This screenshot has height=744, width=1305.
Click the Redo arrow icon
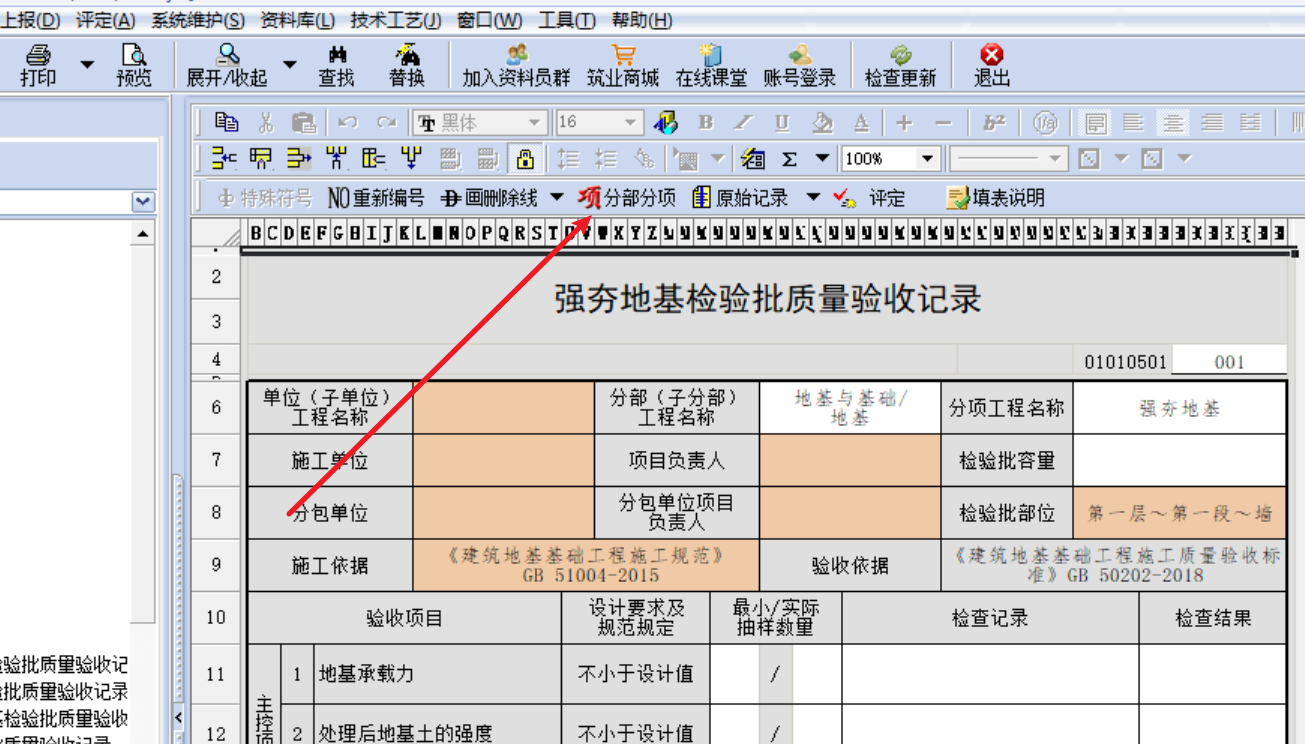386,123
